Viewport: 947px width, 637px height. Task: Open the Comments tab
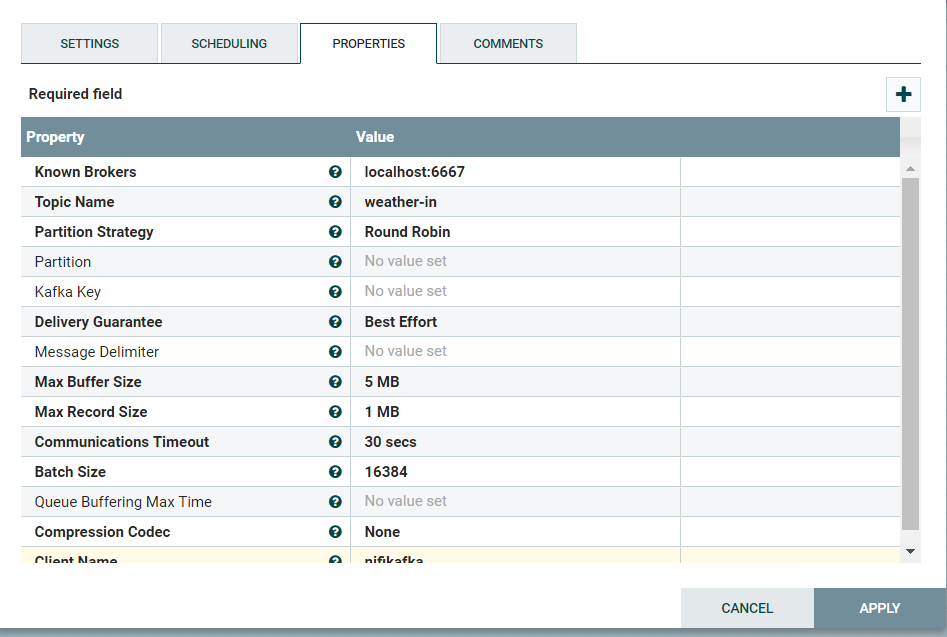(x=508, y=44)
